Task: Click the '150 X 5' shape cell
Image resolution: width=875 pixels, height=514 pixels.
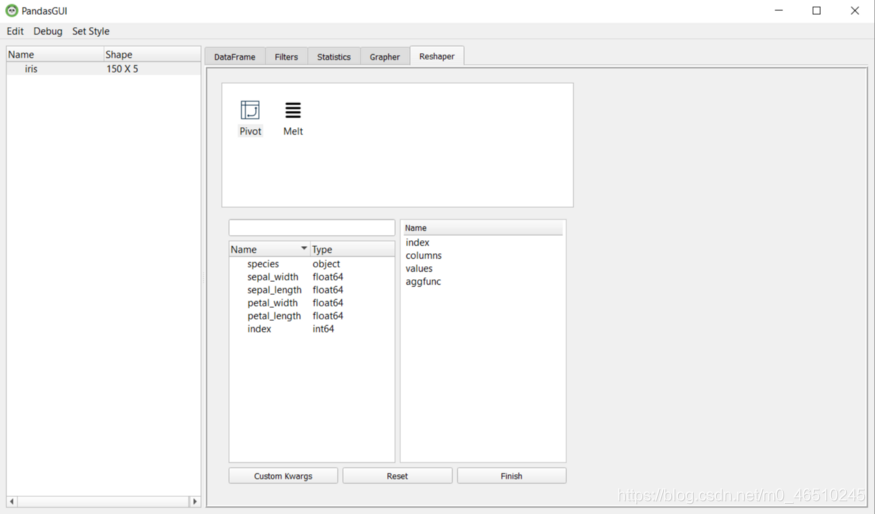Action: (122, 69)
